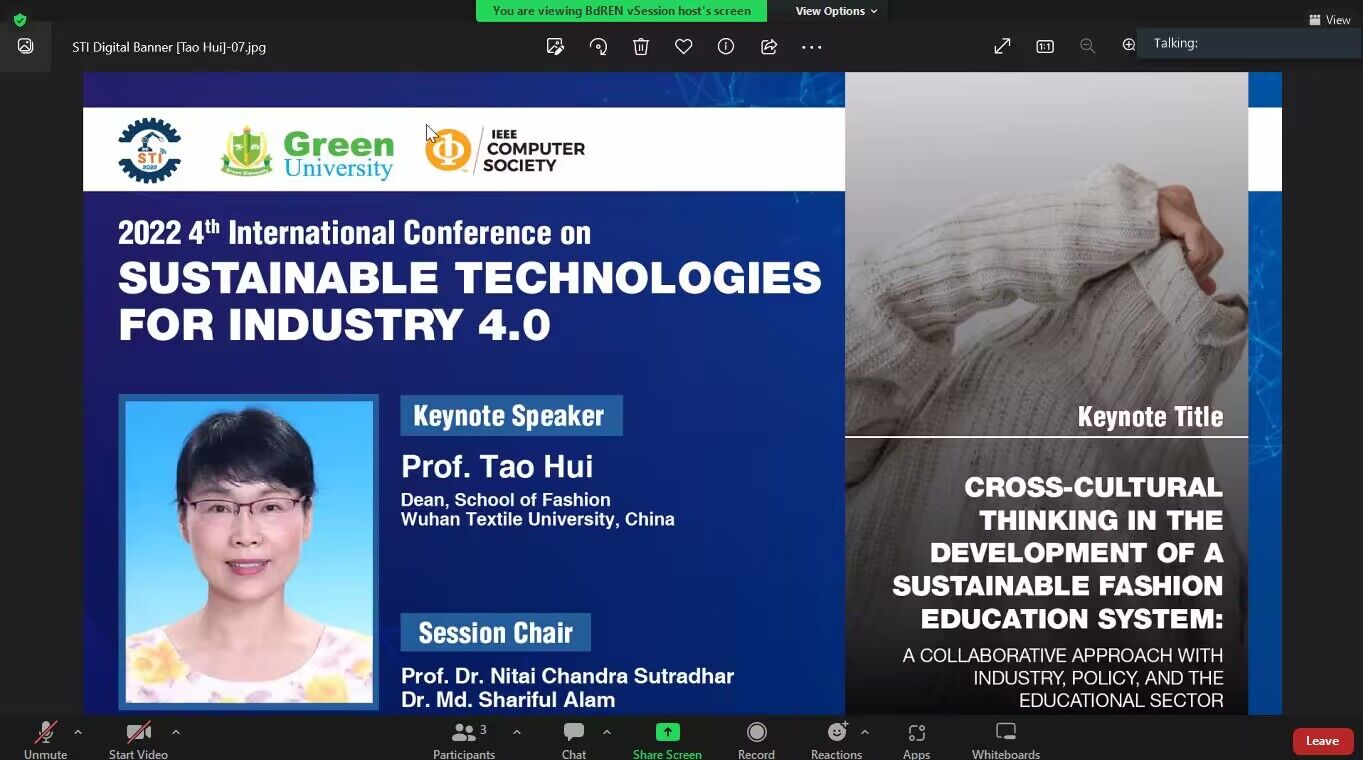Delete the image with the trash icon

[641, 47]
